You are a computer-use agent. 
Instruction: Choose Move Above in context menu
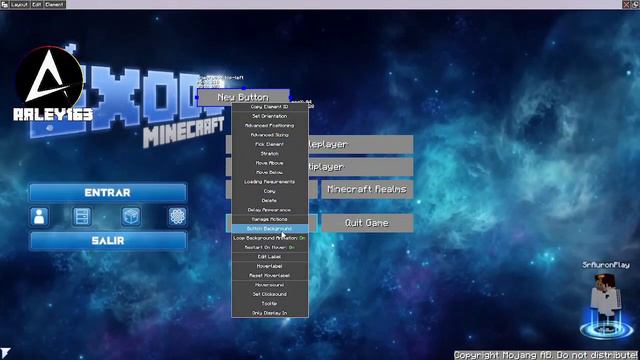click(270, 163)
